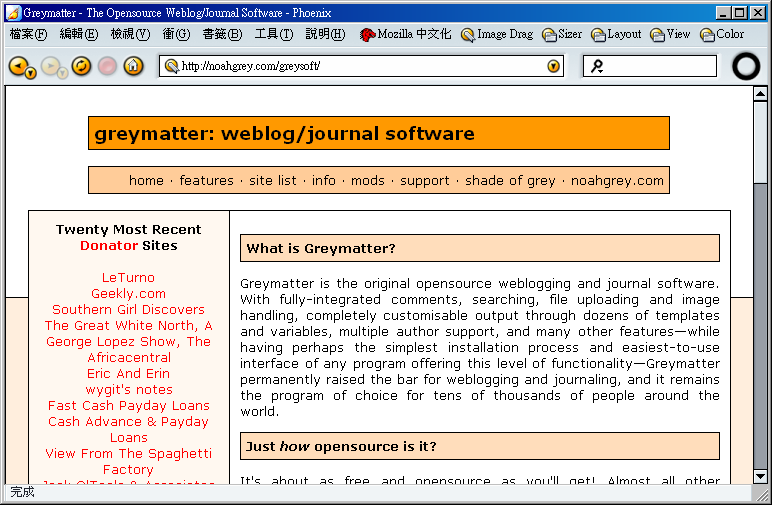Maximize the Phoenix browser window
Viewport: 772px width, 505px height.
coord(740,13)
